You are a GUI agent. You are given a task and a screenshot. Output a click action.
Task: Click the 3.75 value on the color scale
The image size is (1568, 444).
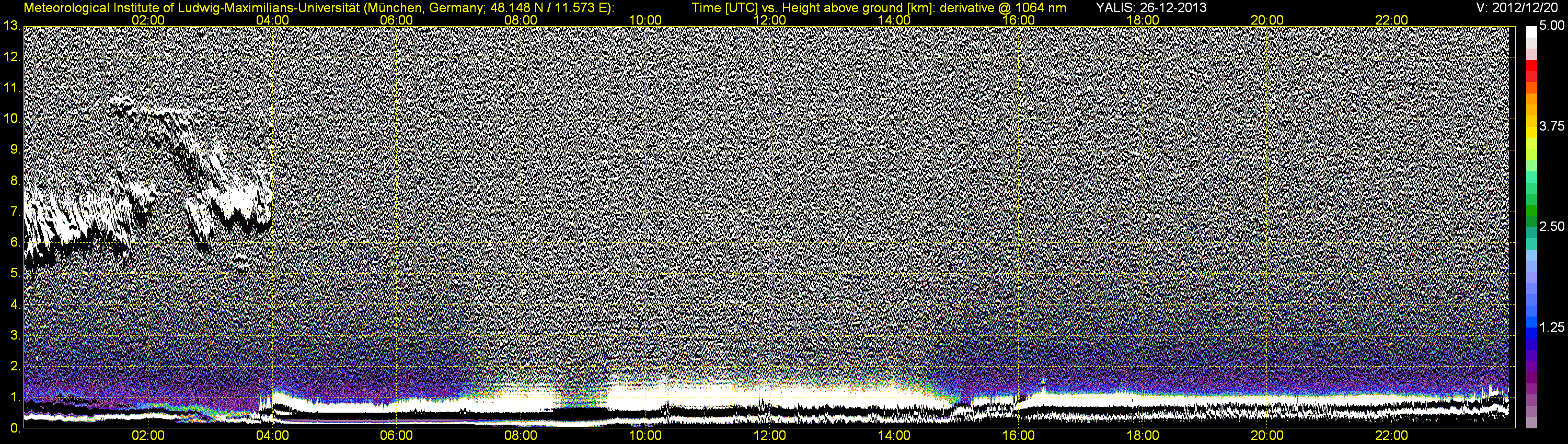pos(1552,126)
